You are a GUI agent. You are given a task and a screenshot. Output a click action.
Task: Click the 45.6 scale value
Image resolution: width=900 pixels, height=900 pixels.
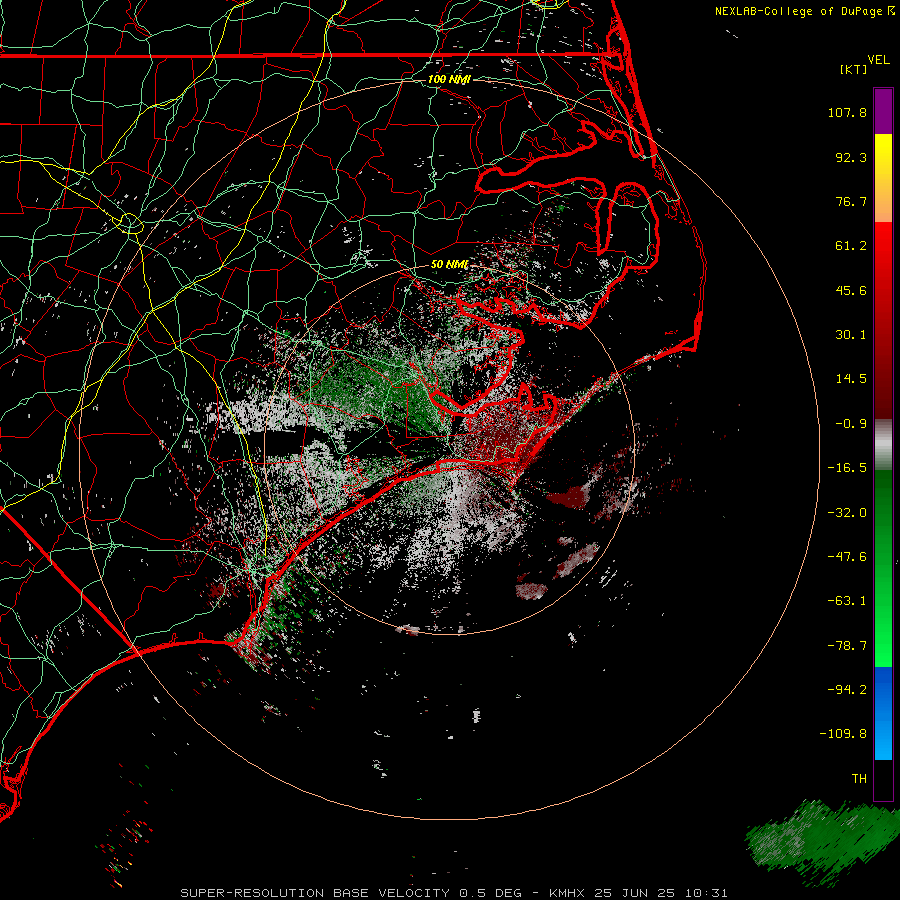coord(851,290)
